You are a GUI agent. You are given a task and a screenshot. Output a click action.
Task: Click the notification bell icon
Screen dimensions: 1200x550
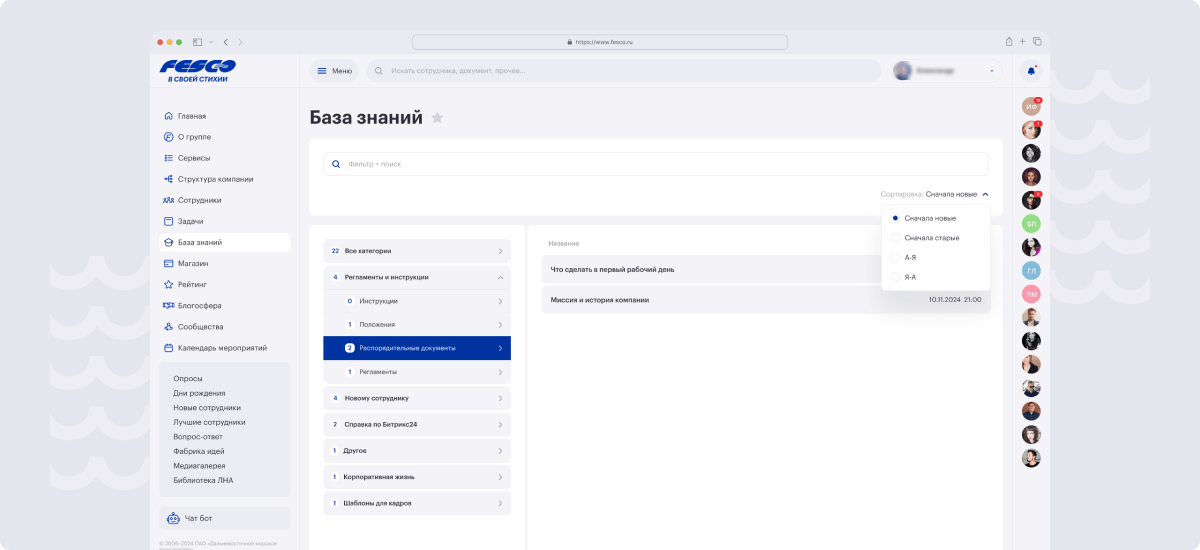(1031, 71)
